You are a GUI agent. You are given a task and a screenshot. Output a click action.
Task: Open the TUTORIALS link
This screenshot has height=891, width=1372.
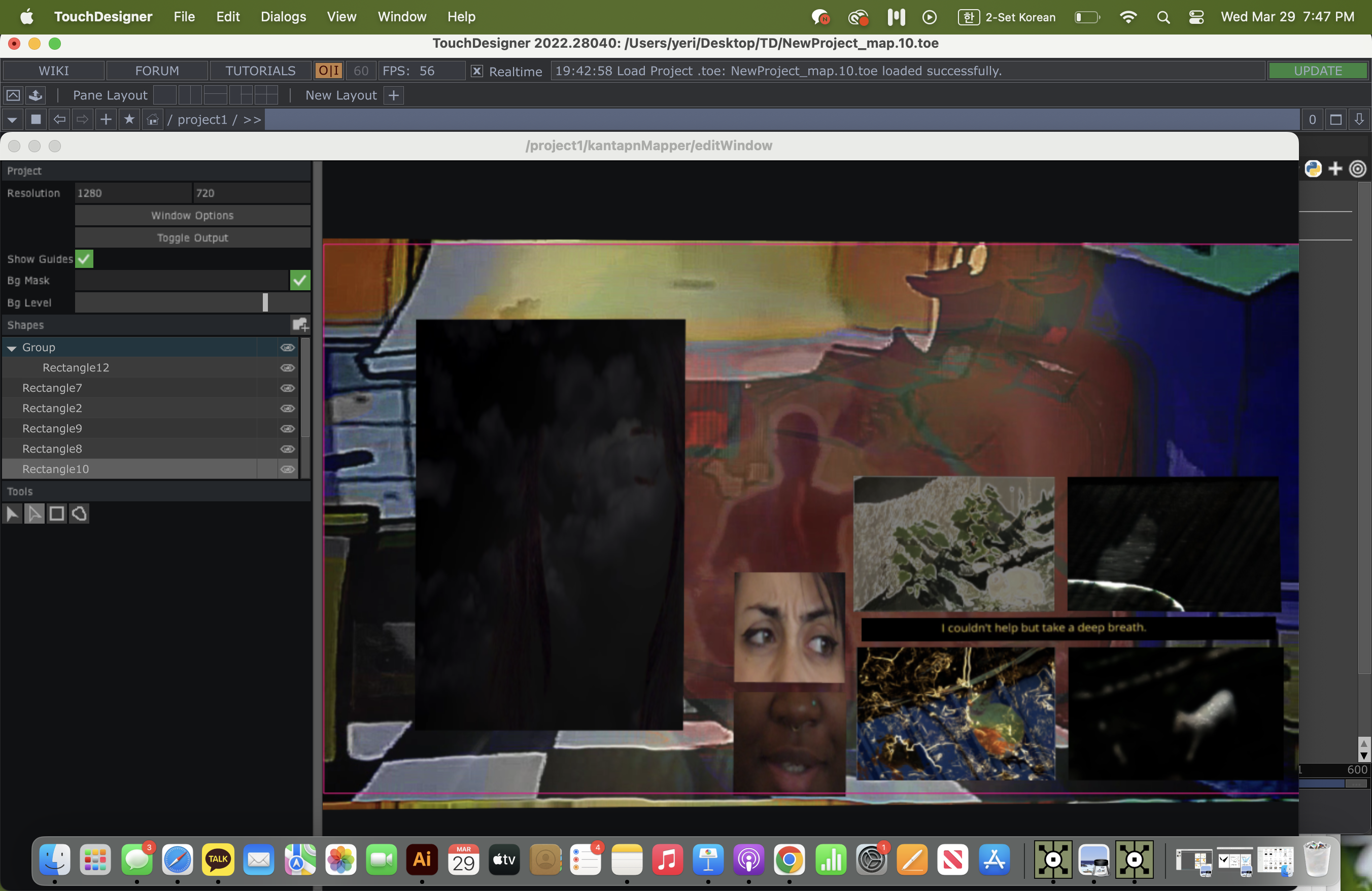[260, 71]
